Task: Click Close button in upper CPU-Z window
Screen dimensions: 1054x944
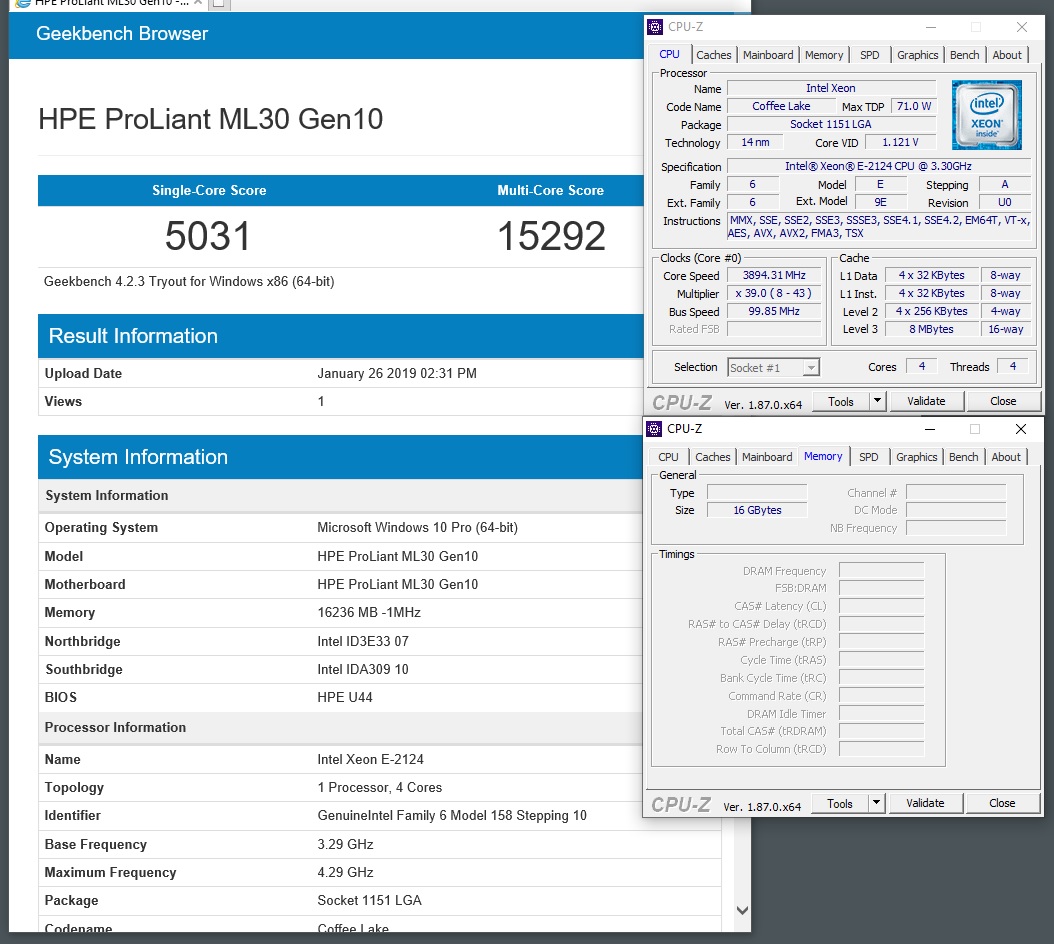Action: click(x=1003, y=401)
